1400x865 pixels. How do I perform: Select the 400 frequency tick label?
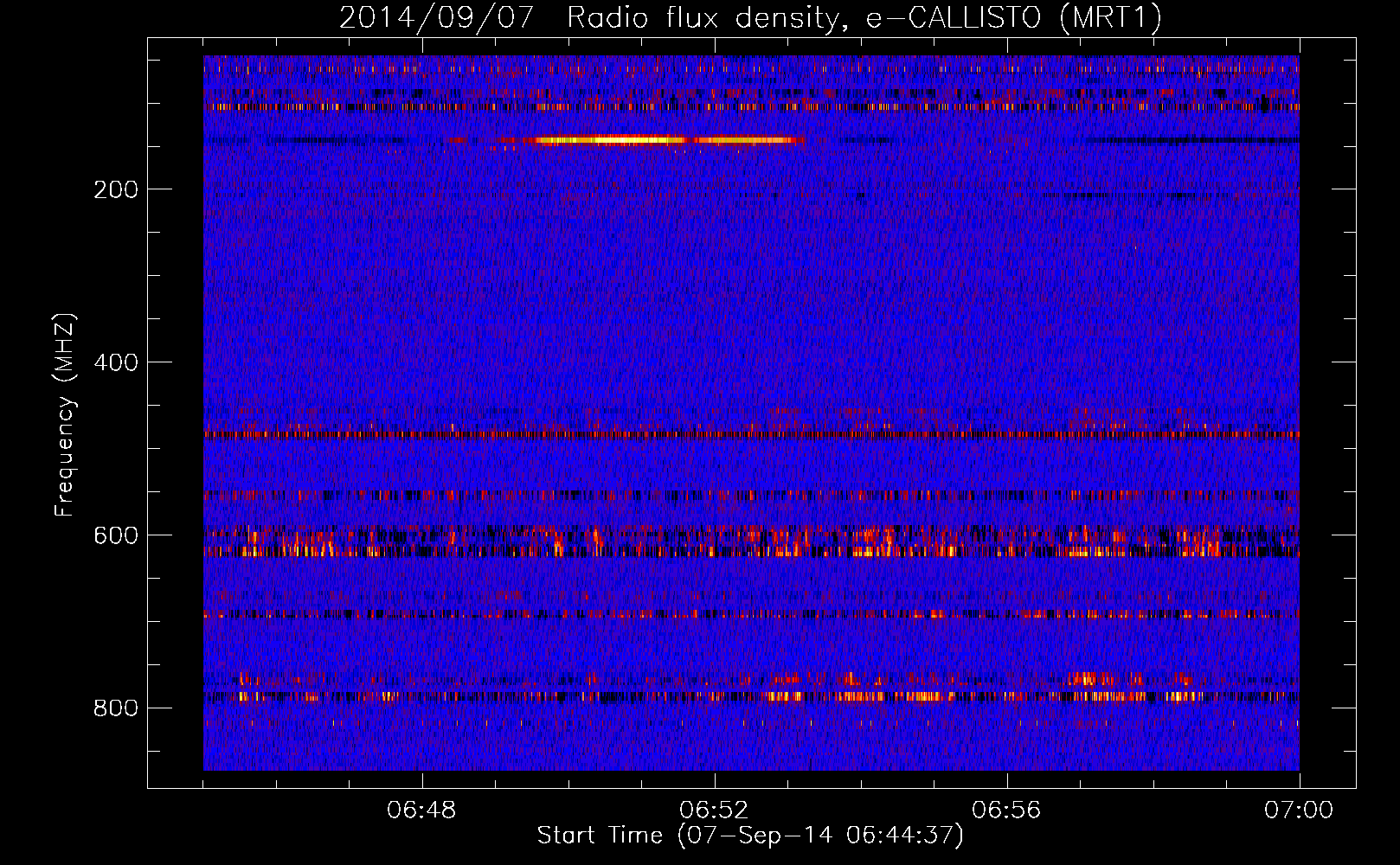coord(116,362)
